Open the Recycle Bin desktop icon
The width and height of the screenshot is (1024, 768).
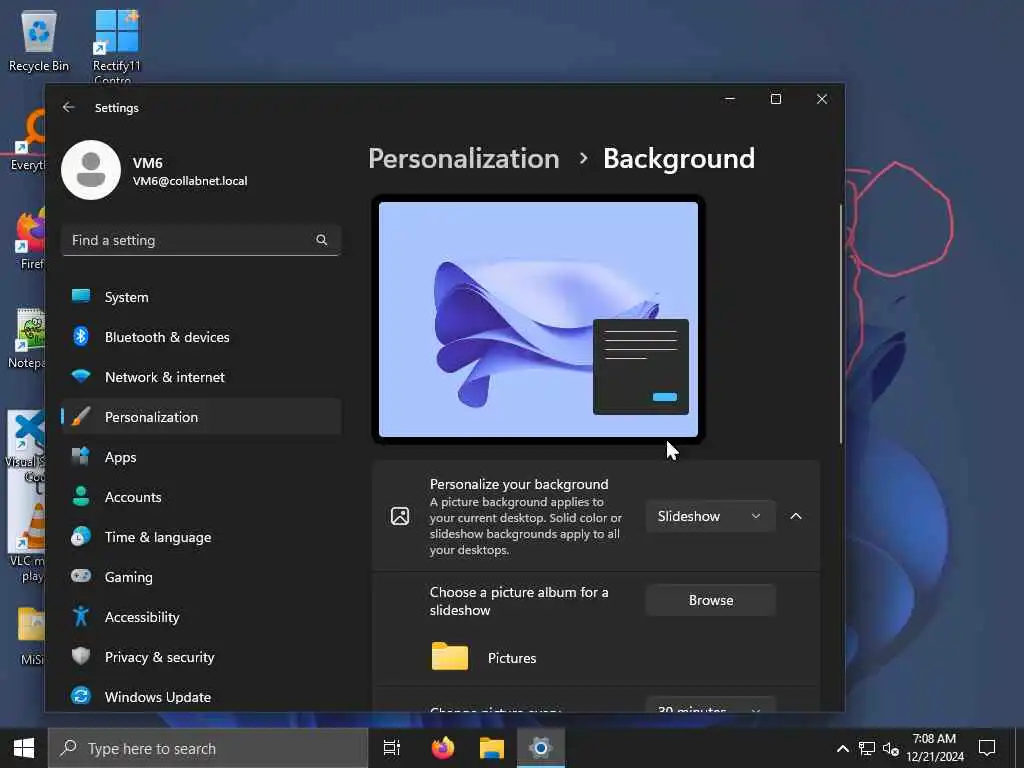click(39, 41)
